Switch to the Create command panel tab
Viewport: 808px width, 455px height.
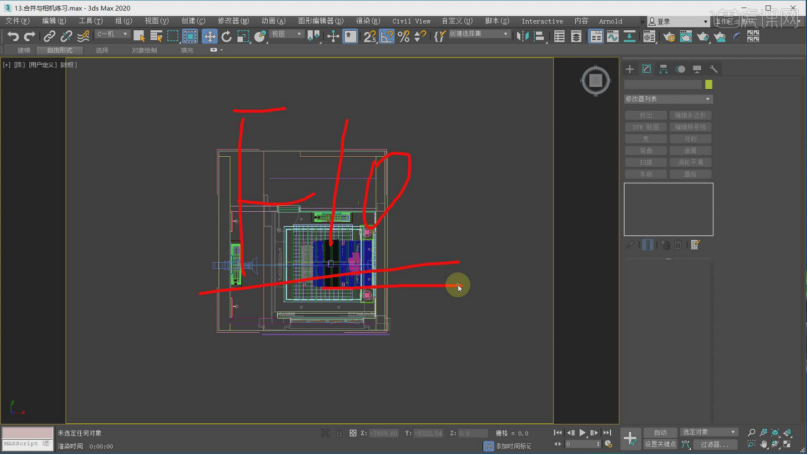pos(630,69)
